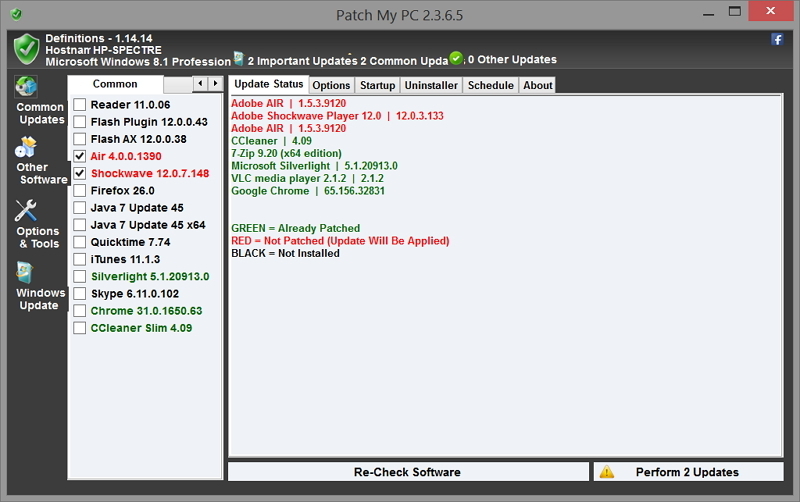Check the Flash AX 12.0.0.38 checkbox
The width and height of the screenshot is (800, 502).
point(80,139)
